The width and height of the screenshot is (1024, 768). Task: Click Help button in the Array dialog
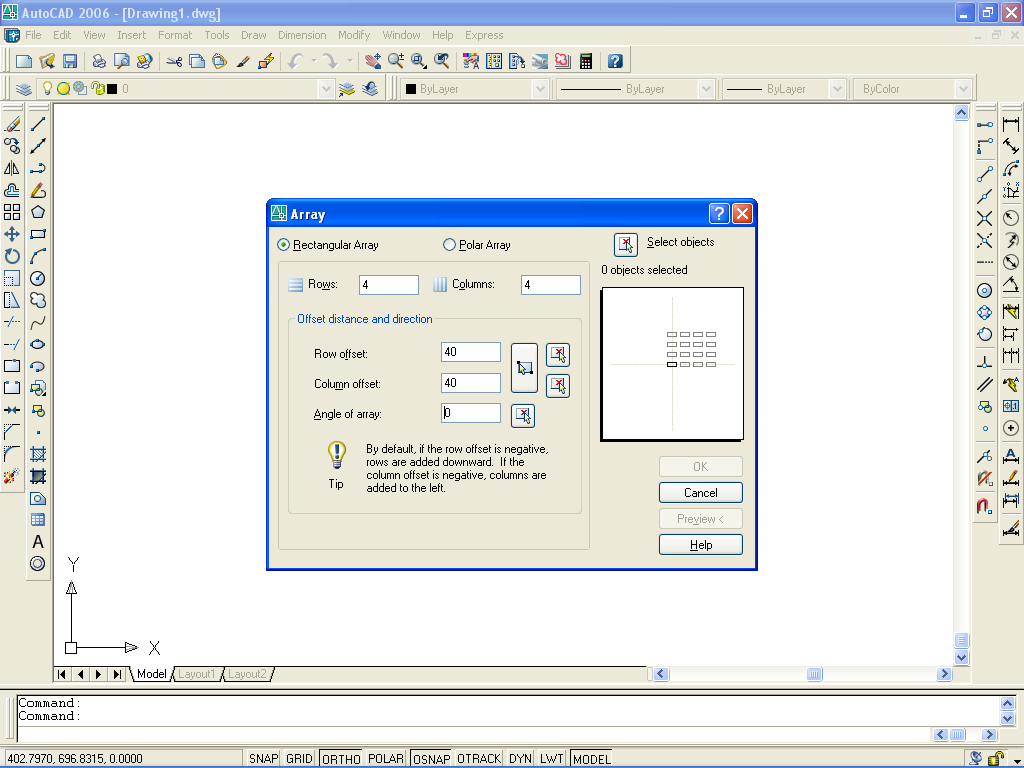point(701,545)
